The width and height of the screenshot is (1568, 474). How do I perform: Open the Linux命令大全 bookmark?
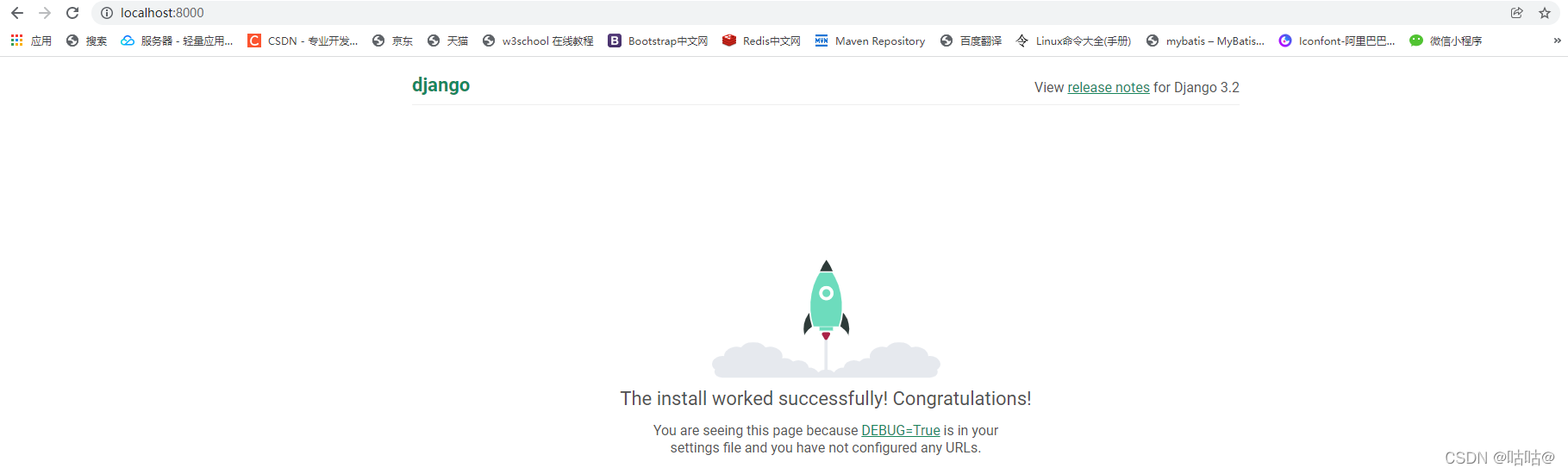(1073, 41)
